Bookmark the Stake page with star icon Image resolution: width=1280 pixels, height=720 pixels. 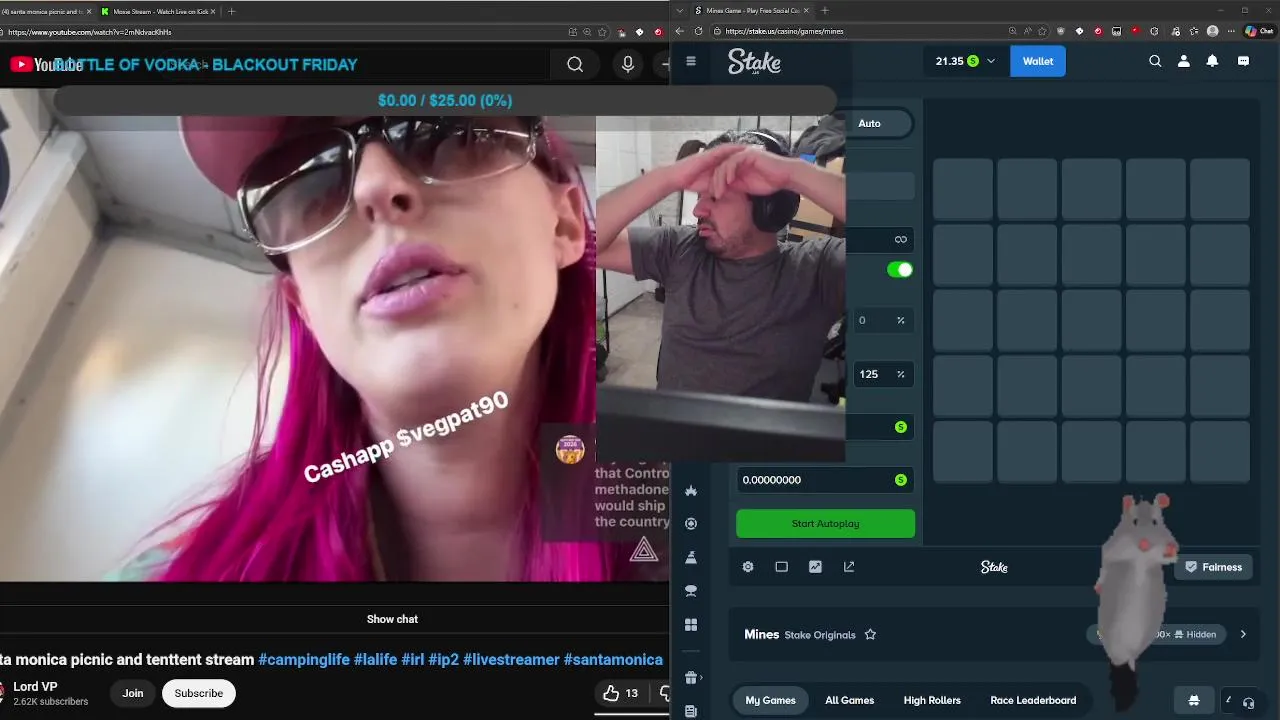1041,31
